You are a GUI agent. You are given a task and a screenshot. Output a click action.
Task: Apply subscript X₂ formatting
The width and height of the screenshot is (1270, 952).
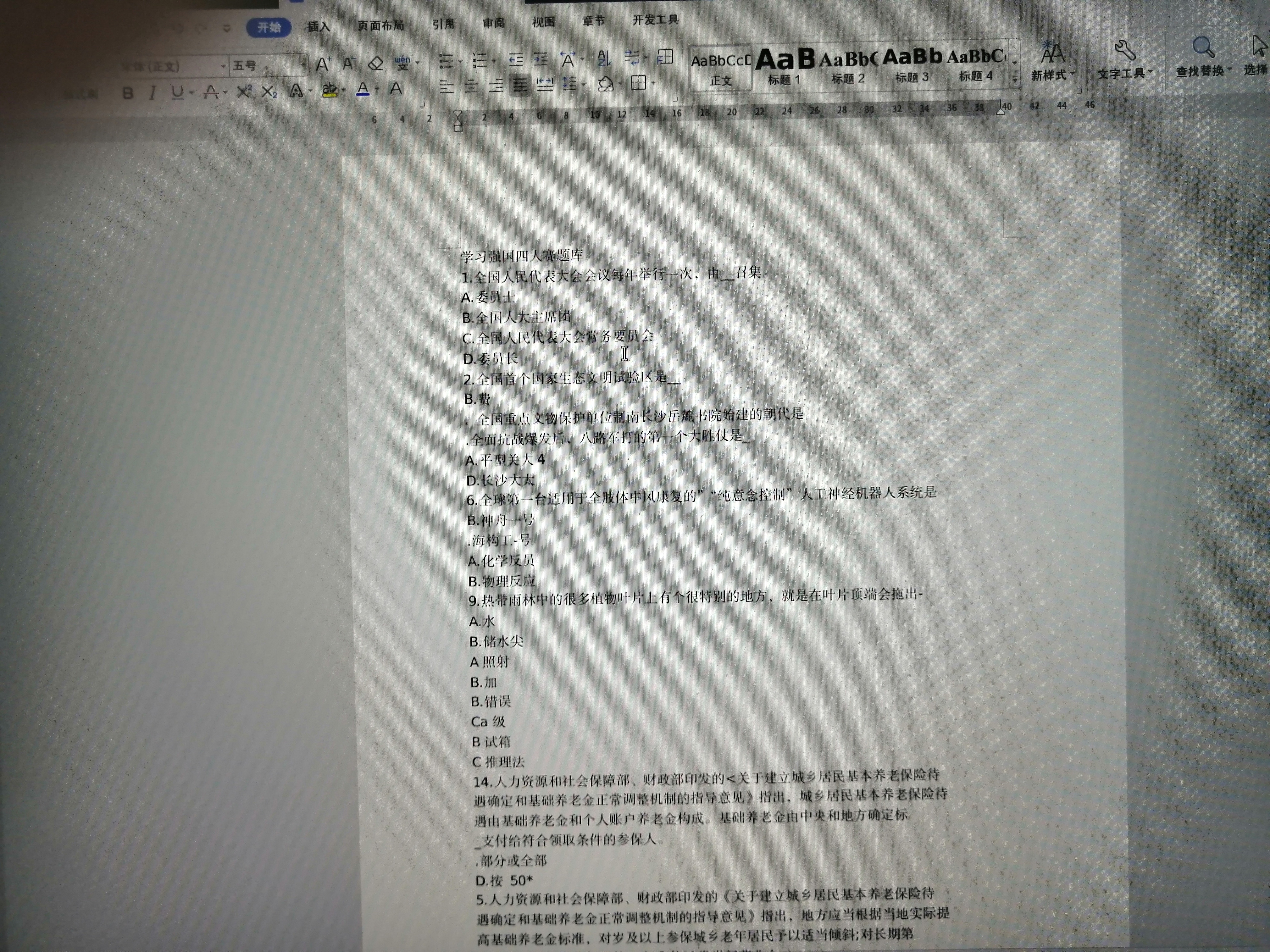[269, 91]
